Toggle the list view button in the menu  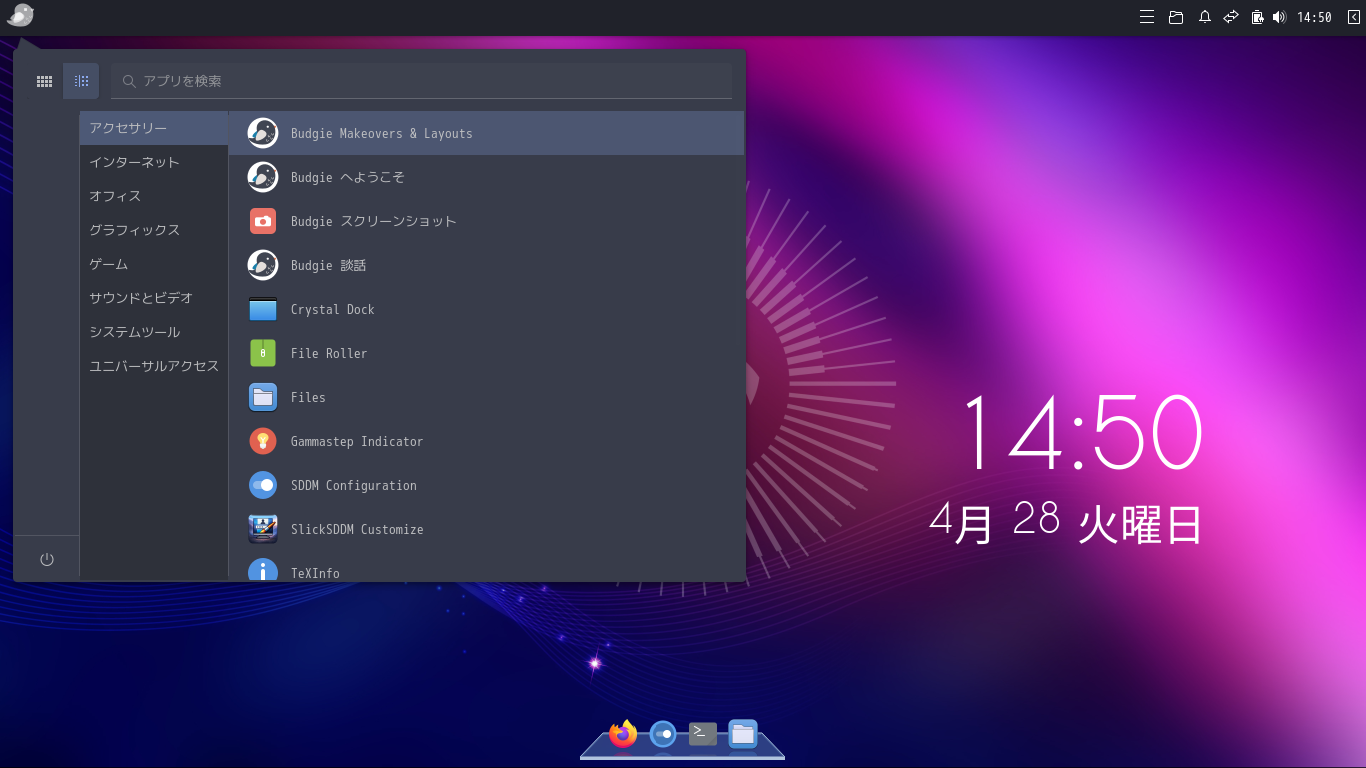point(81,81)
